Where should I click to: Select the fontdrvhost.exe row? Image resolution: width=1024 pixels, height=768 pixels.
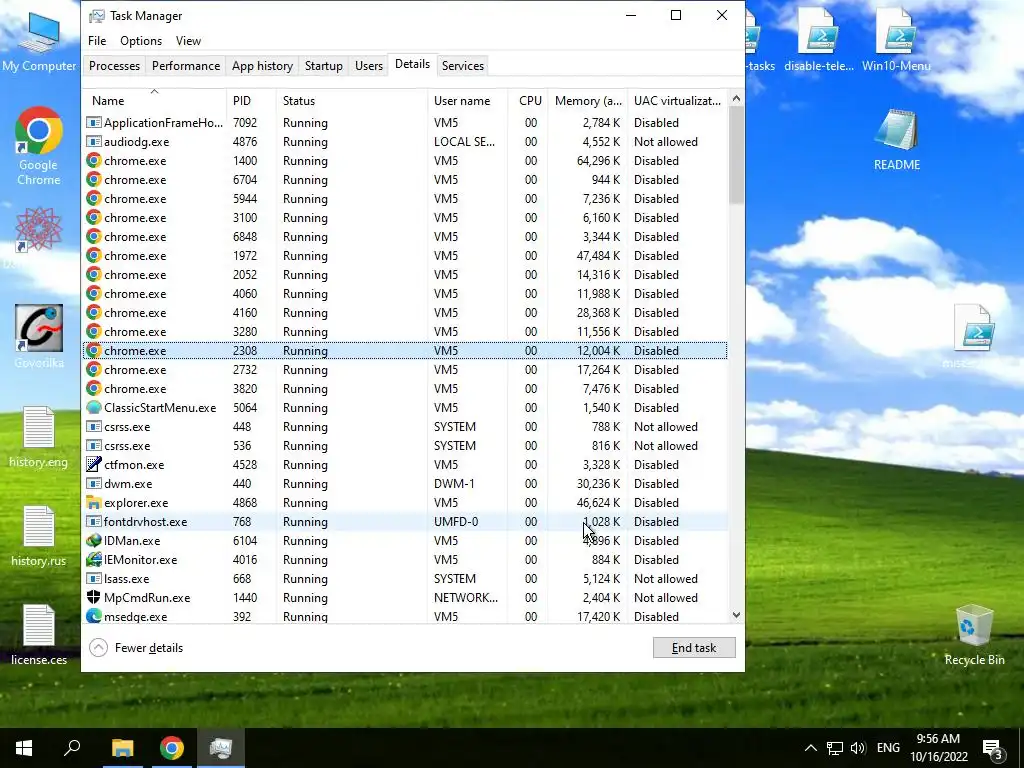[406, 522]
